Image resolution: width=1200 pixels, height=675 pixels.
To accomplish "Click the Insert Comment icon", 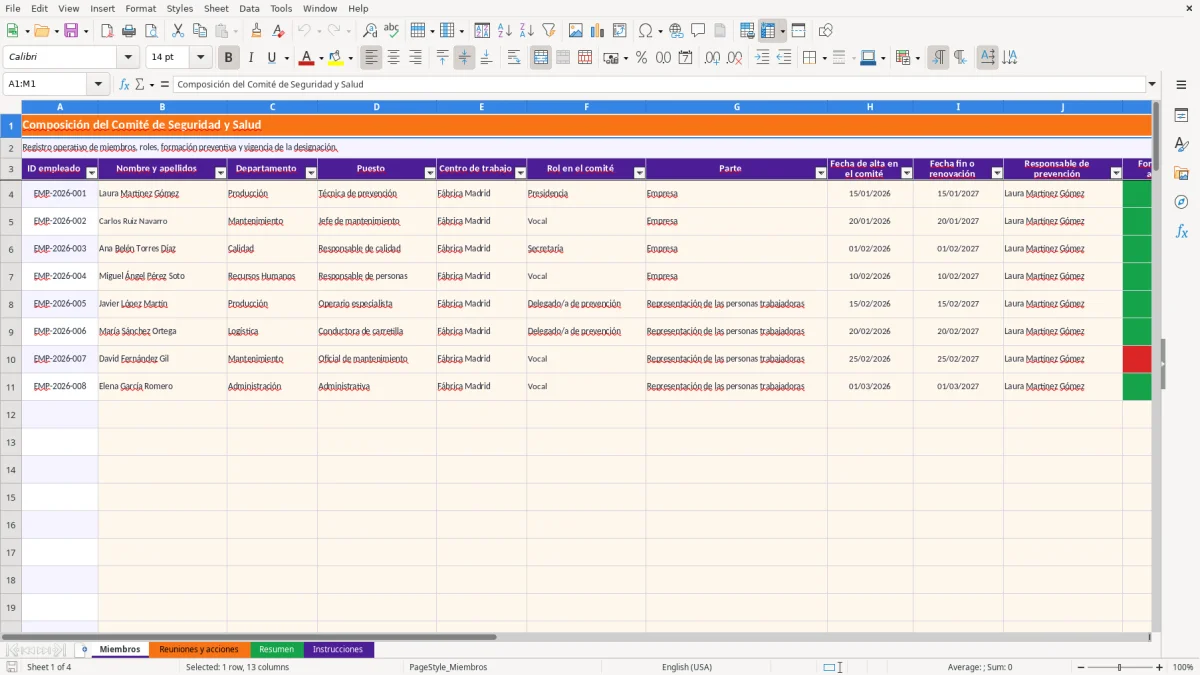I will (x=698, y=31).
